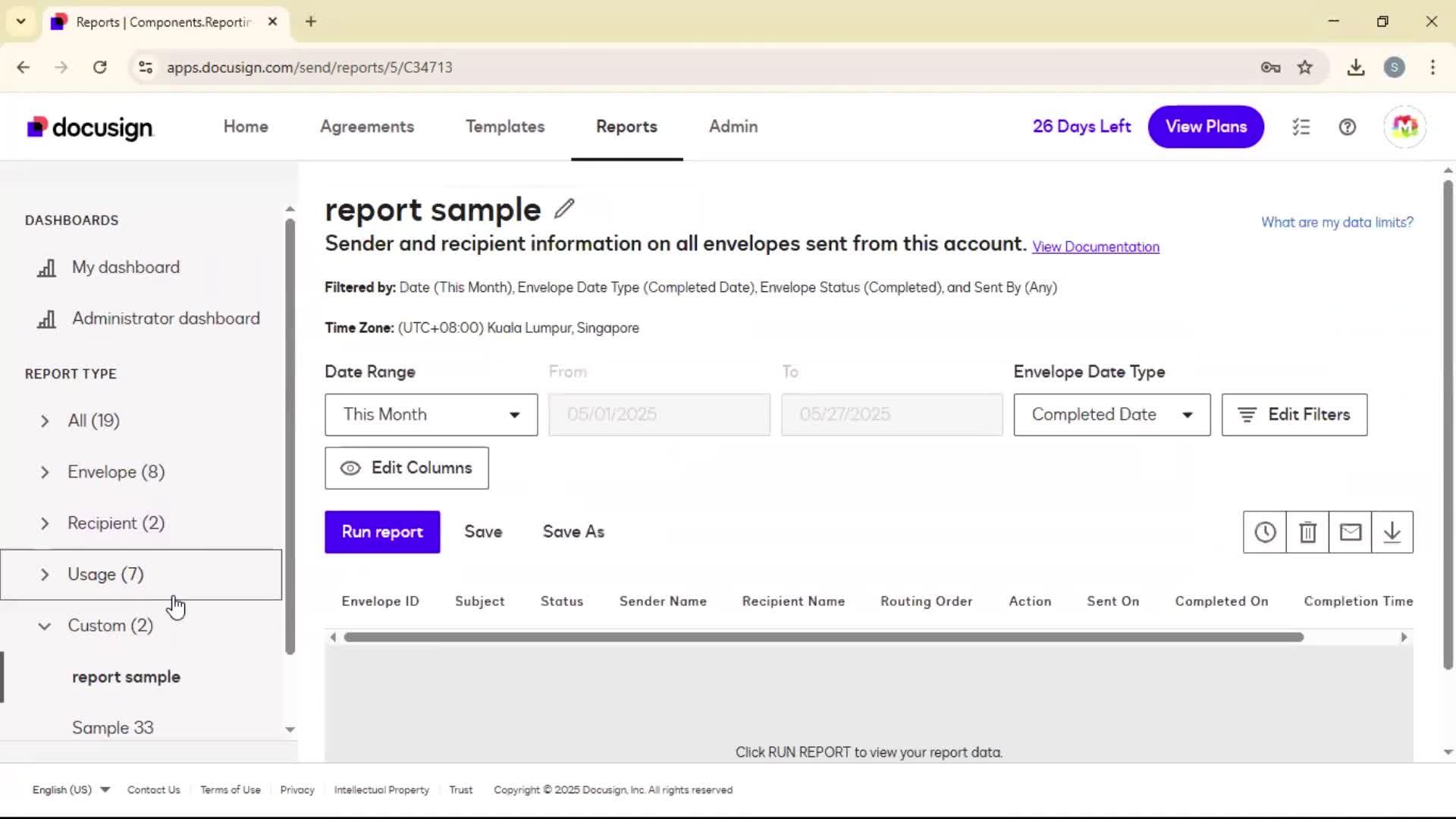Viewport: 1456px width, 819px height.
Task: Open the Date Range This Month dropdown
Action: [x=431, y=415]
